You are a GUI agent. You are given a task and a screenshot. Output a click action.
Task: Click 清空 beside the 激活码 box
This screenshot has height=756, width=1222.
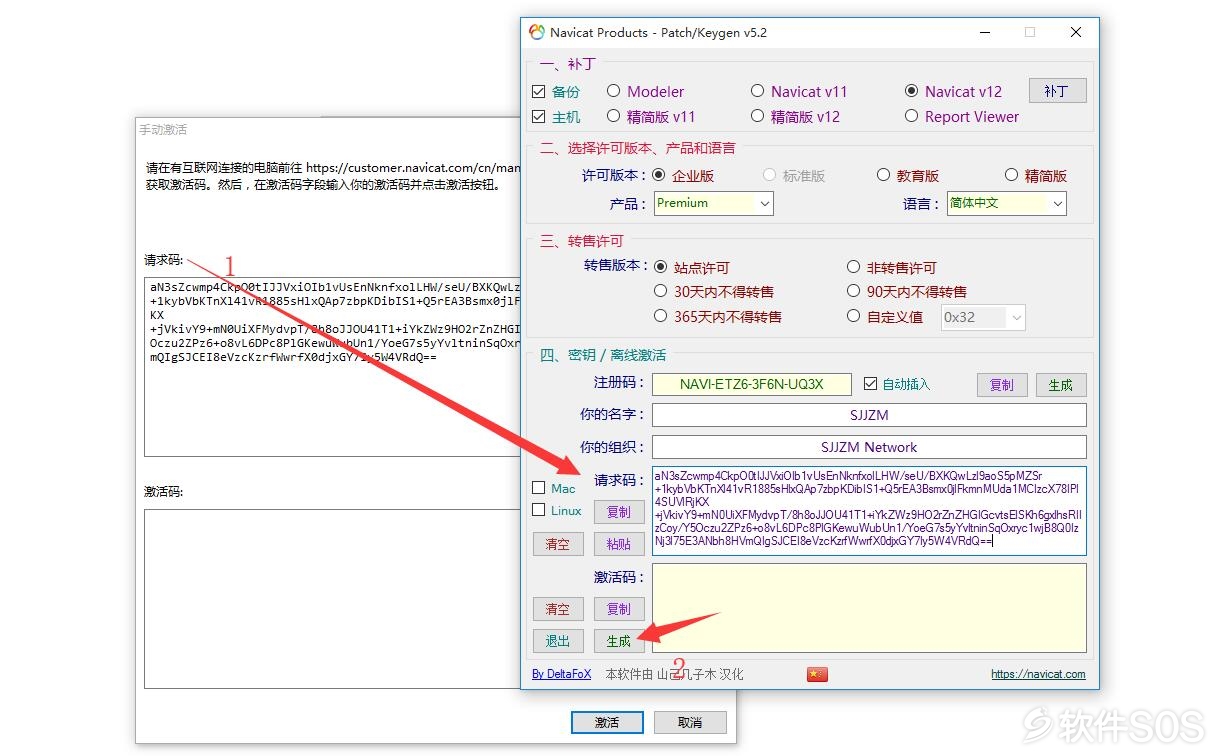coord(557,609)
